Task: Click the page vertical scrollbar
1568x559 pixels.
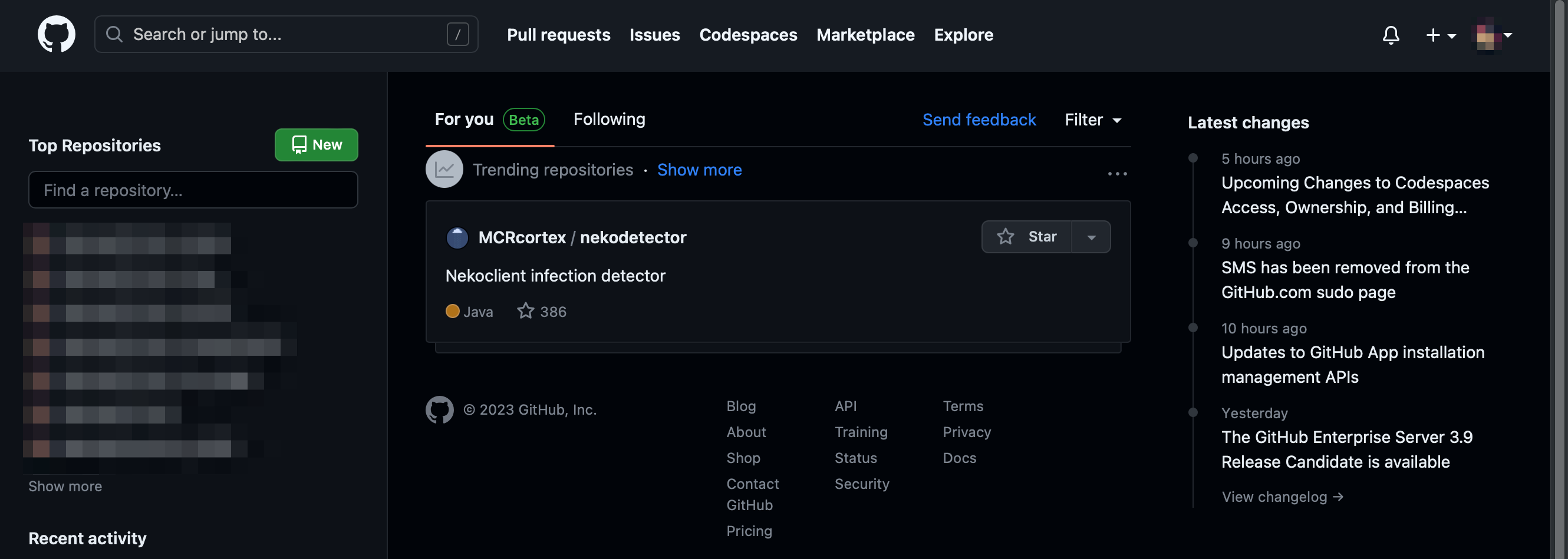Action: pyautogui.click(x=1560, y=280)
